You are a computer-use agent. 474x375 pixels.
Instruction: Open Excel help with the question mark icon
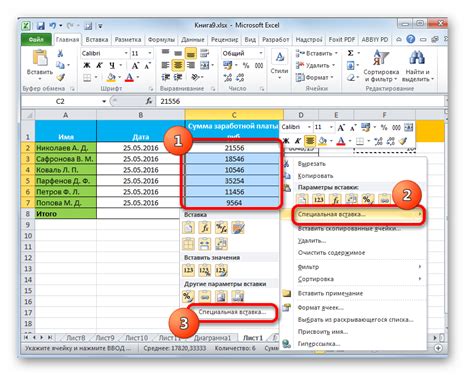(411, 39)
